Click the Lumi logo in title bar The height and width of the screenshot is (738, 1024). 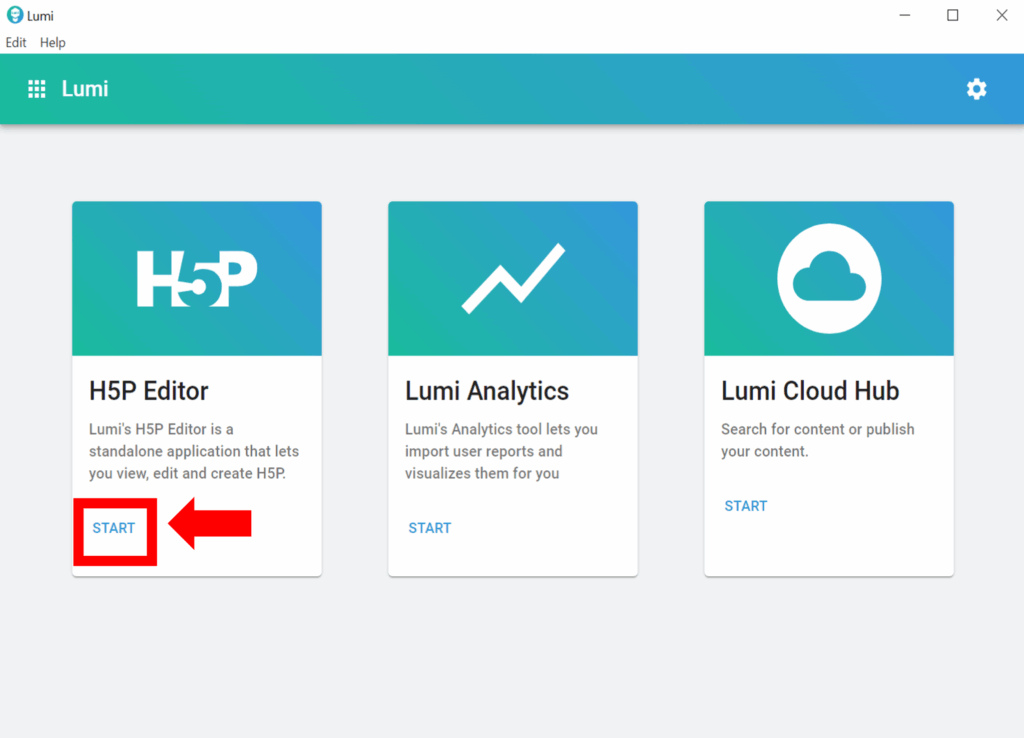14,15
